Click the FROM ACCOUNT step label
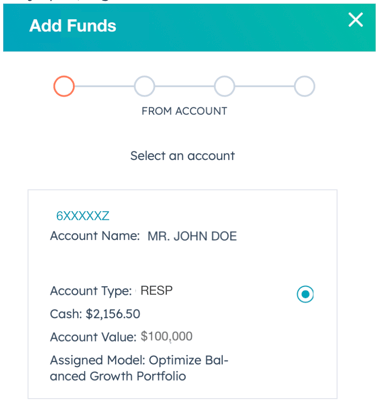This screenshot has height=408, width=387. (x=184, y=111)
